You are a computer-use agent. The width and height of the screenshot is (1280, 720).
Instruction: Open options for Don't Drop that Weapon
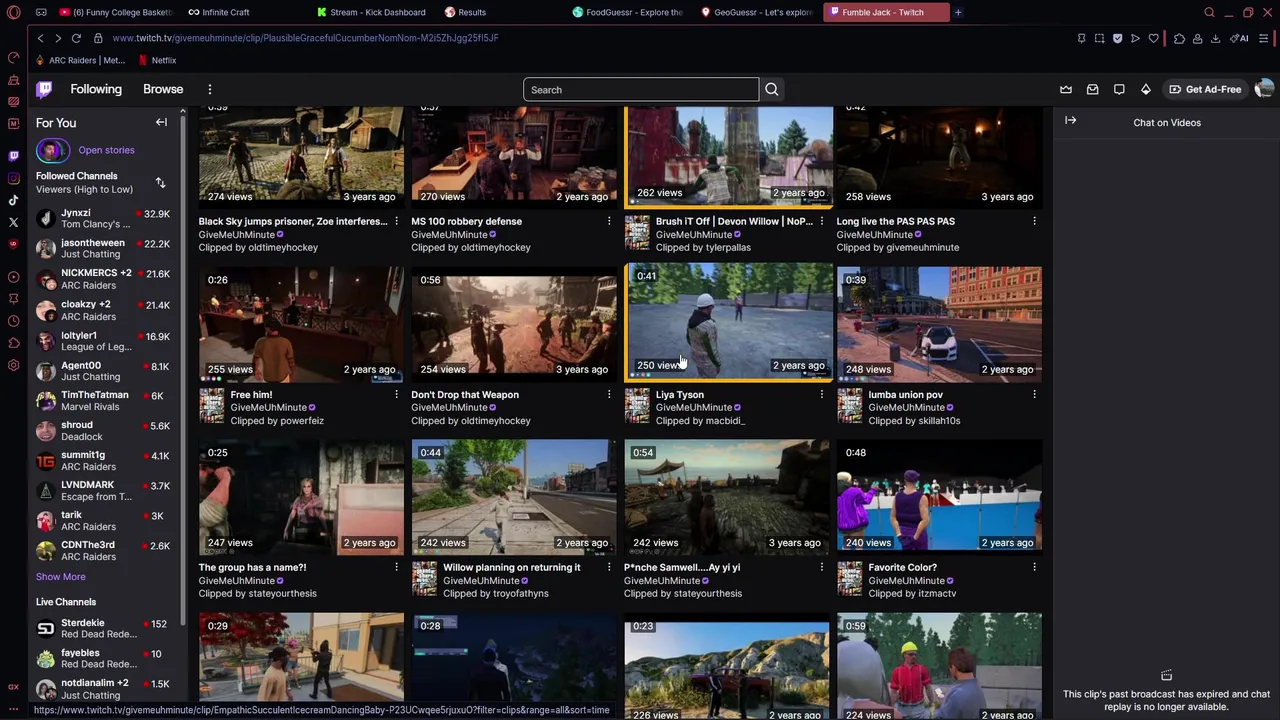click(609, 394)
